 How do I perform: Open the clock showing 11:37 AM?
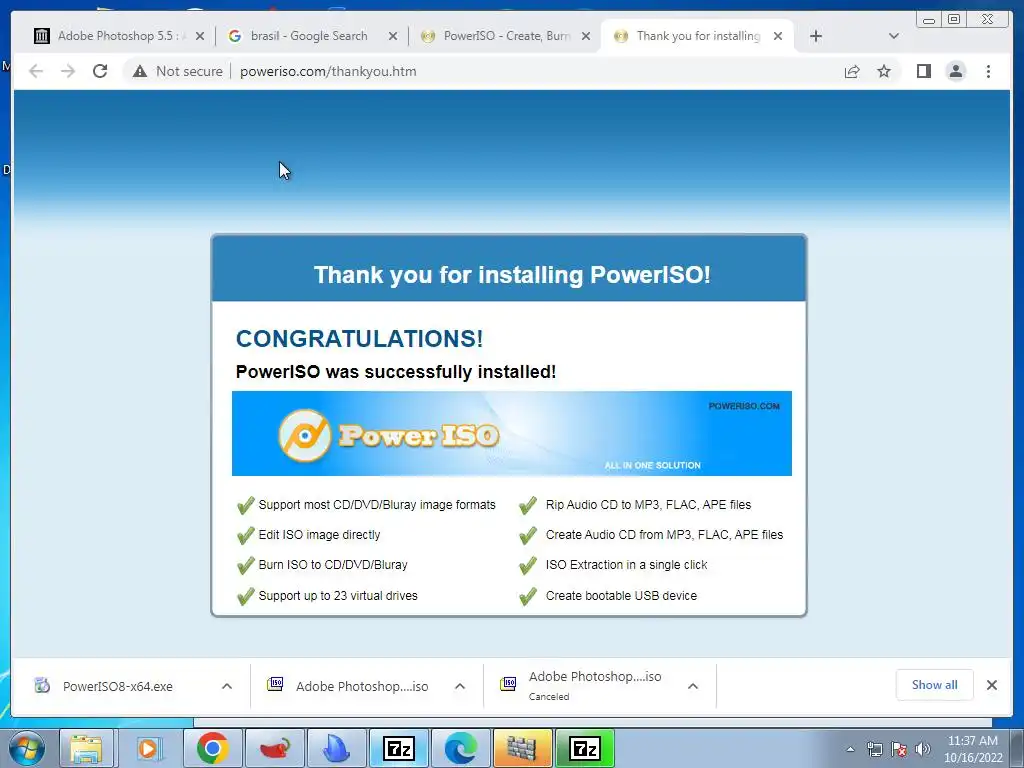(973, 749)
